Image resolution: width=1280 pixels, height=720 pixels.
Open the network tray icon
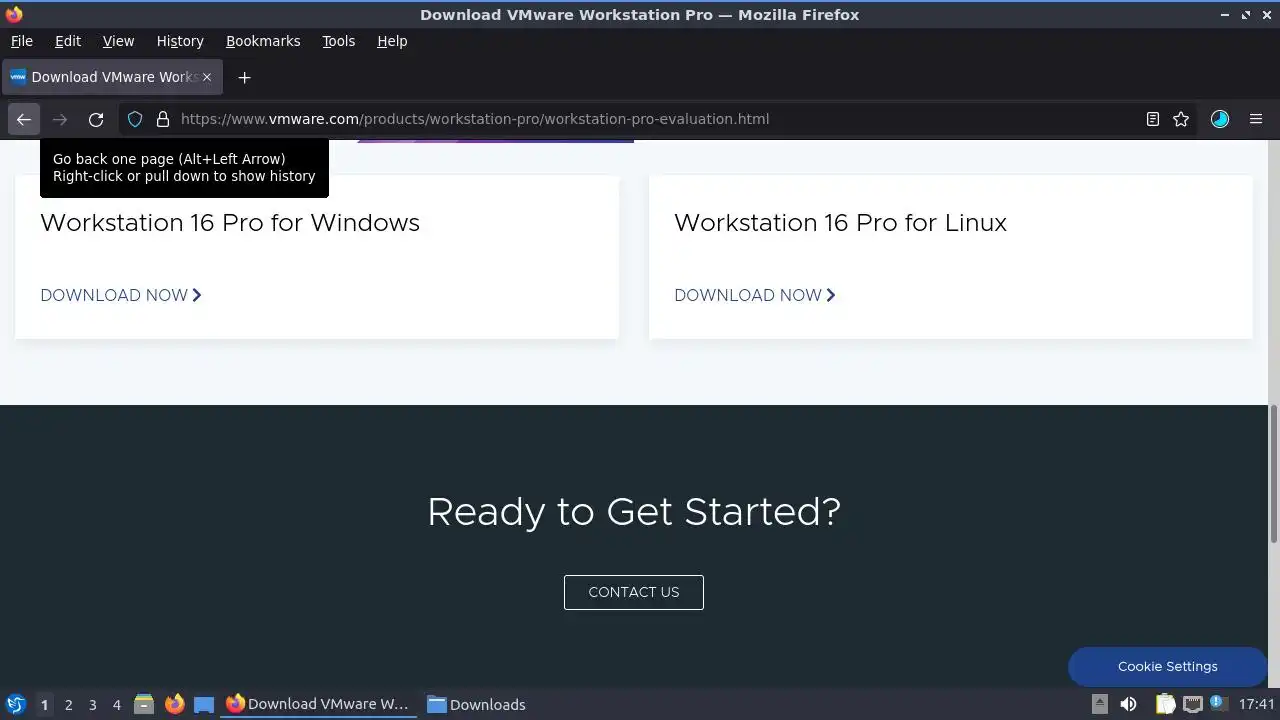pyautogui.click(x=1192, y=704)
